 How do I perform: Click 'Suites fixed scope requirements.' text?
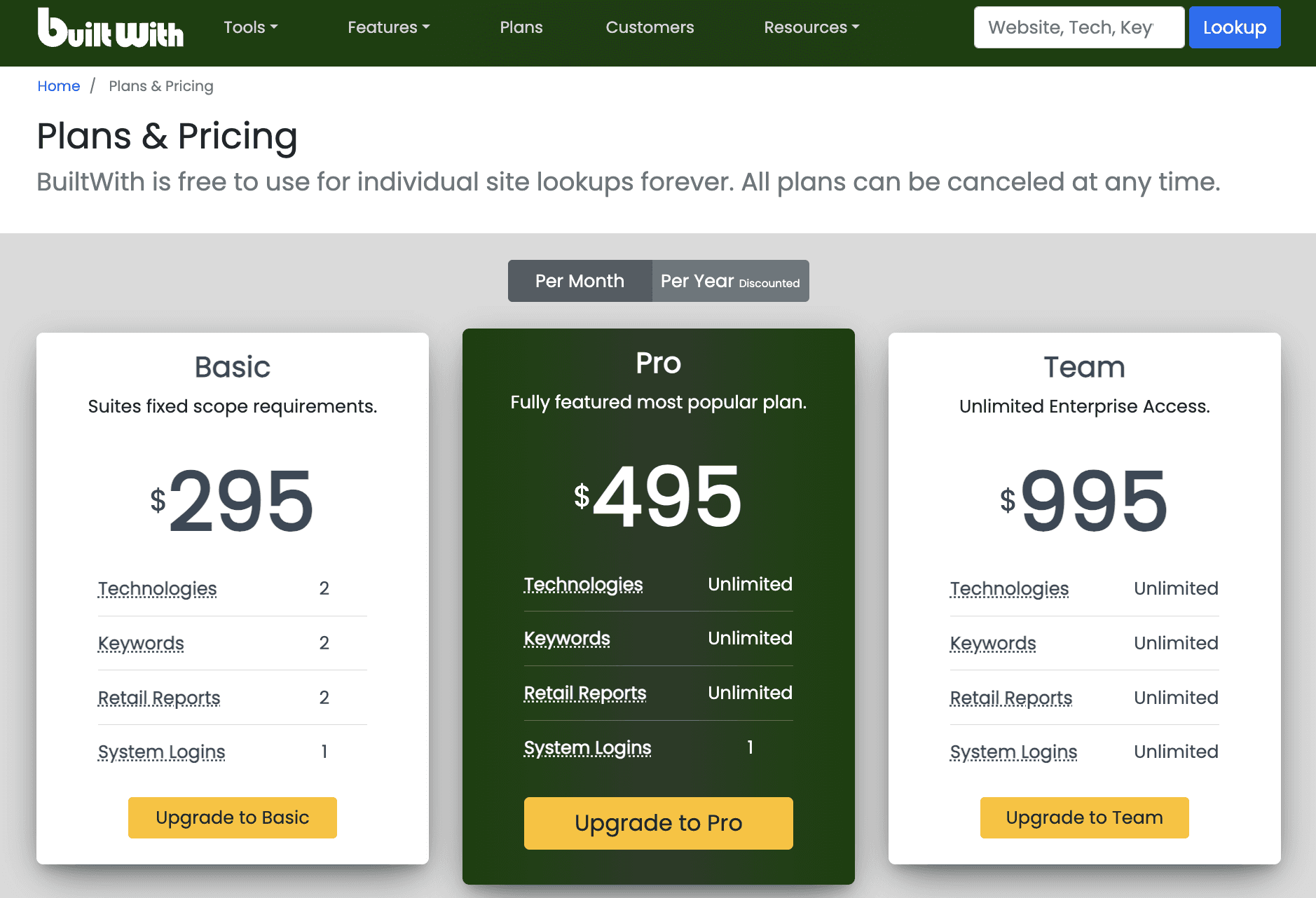click(233, 406)
